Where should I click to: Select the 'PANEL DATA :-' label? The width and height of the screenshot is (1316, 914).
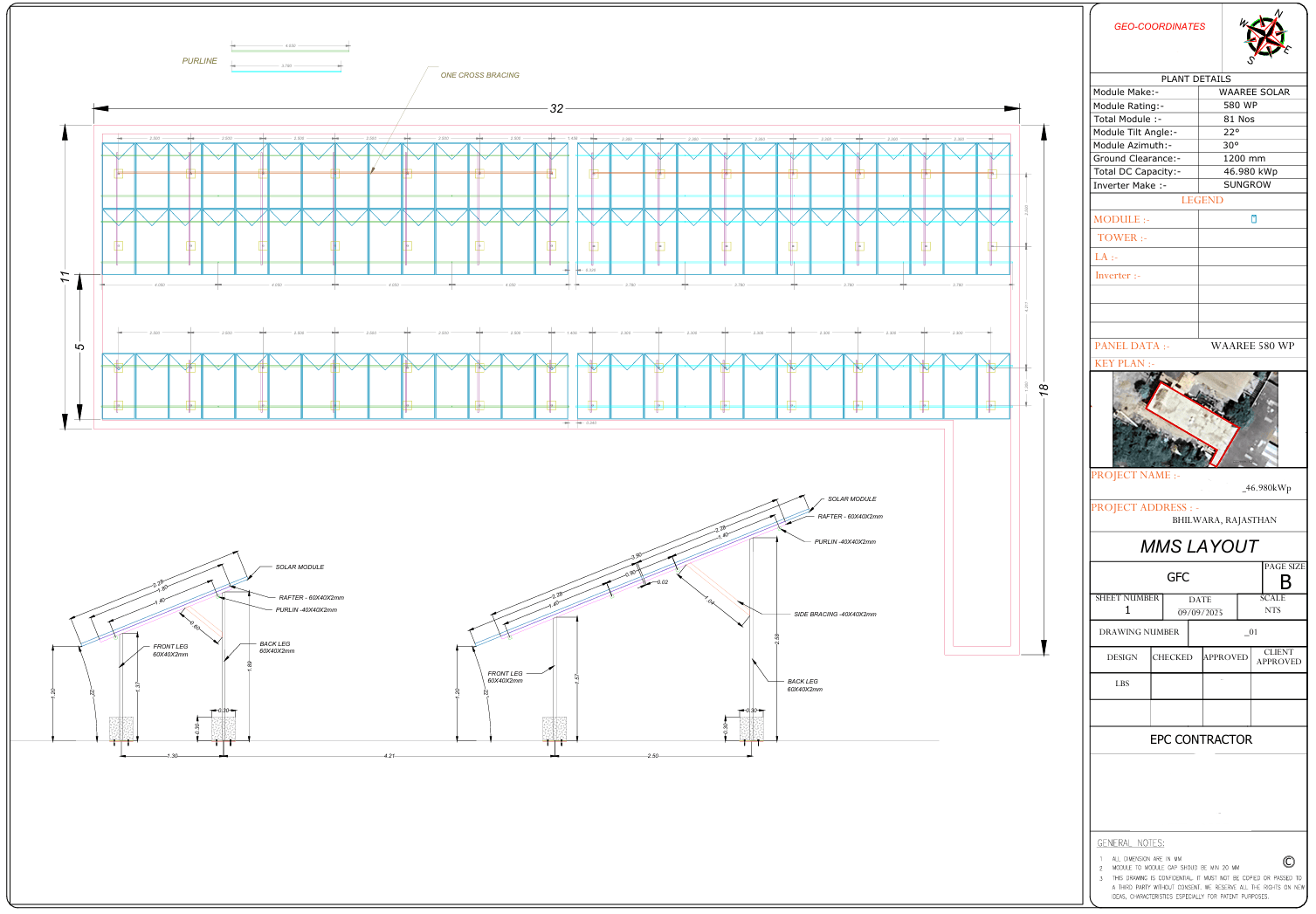click(1132, 346)
